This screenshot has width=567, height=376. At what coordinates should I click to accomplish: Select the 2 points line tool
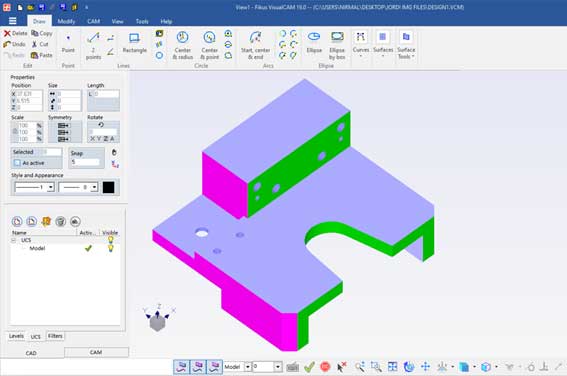coord(93,46)
